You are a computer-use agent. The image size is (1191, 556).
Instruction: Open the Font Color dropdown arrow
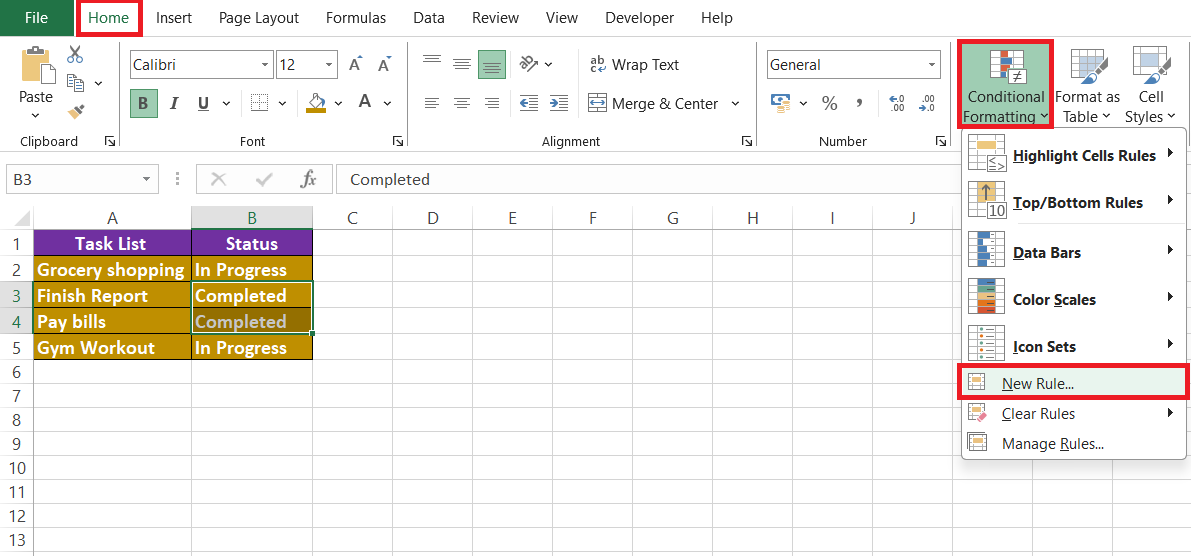[x=387, y=103]
